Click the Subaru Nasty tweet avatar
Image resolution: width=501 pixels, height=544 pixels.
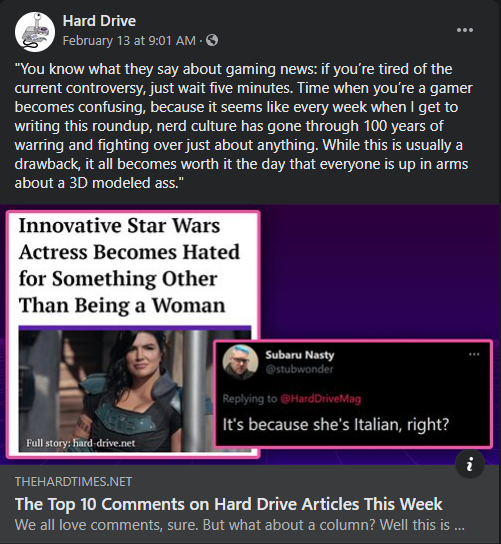point(240,362)
